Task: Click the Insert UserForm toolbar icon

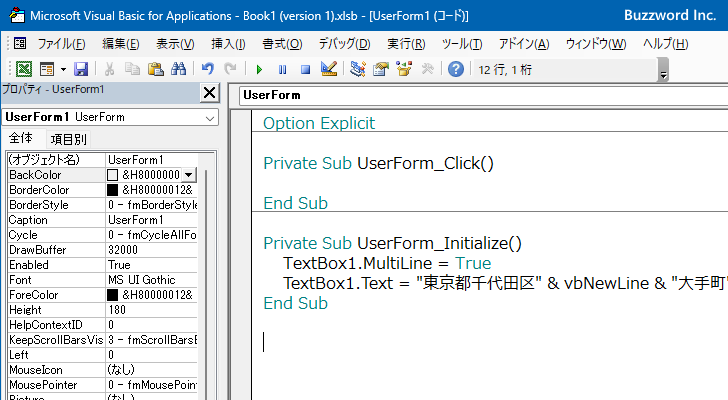Action: click(47, 69)
